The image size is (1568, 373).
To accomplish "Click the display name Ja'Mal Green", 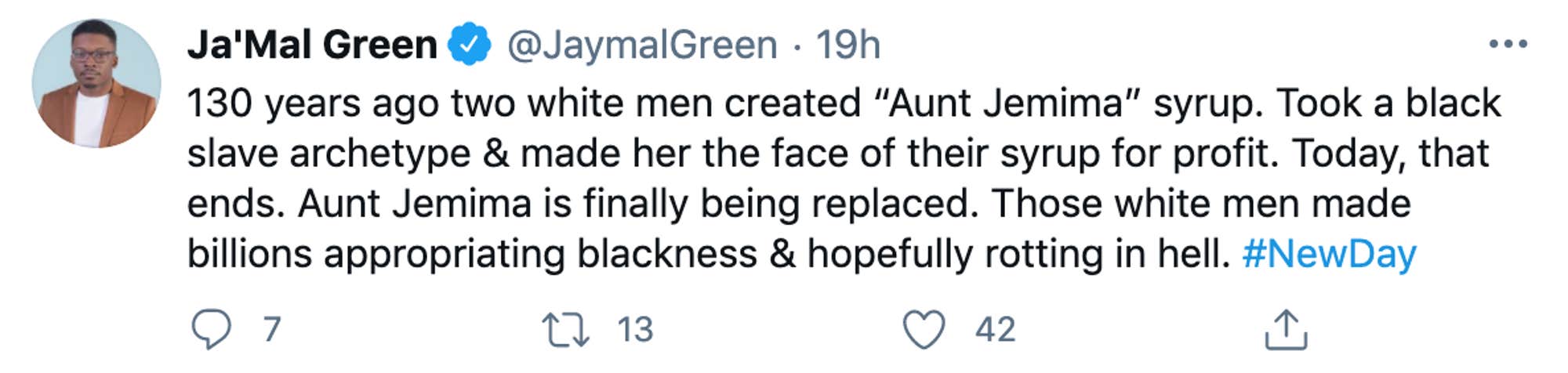I will tap(312, 45).
